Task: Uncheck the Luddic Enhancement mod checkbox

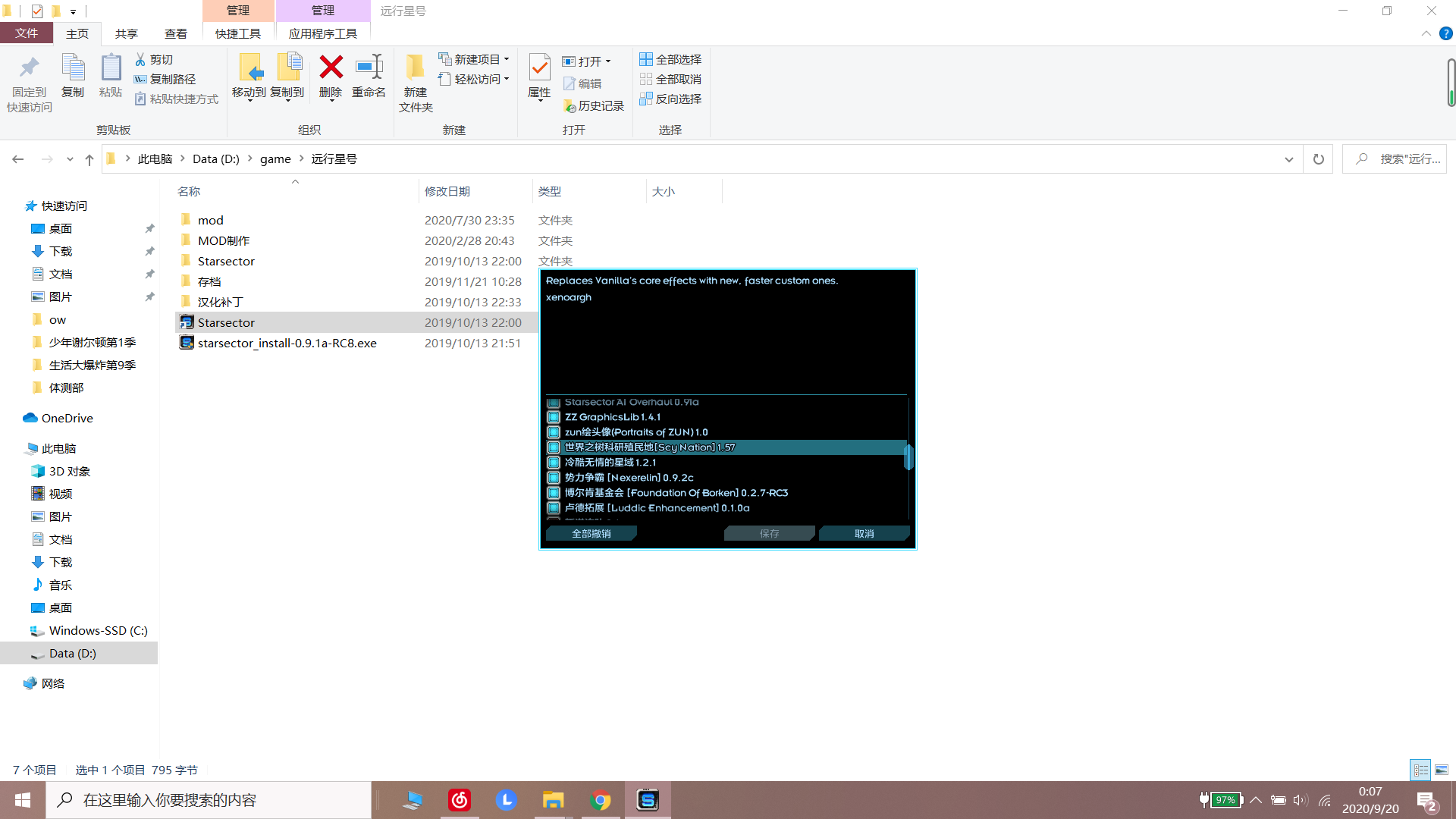Action: pyautogui.click(x=554, y=508)
